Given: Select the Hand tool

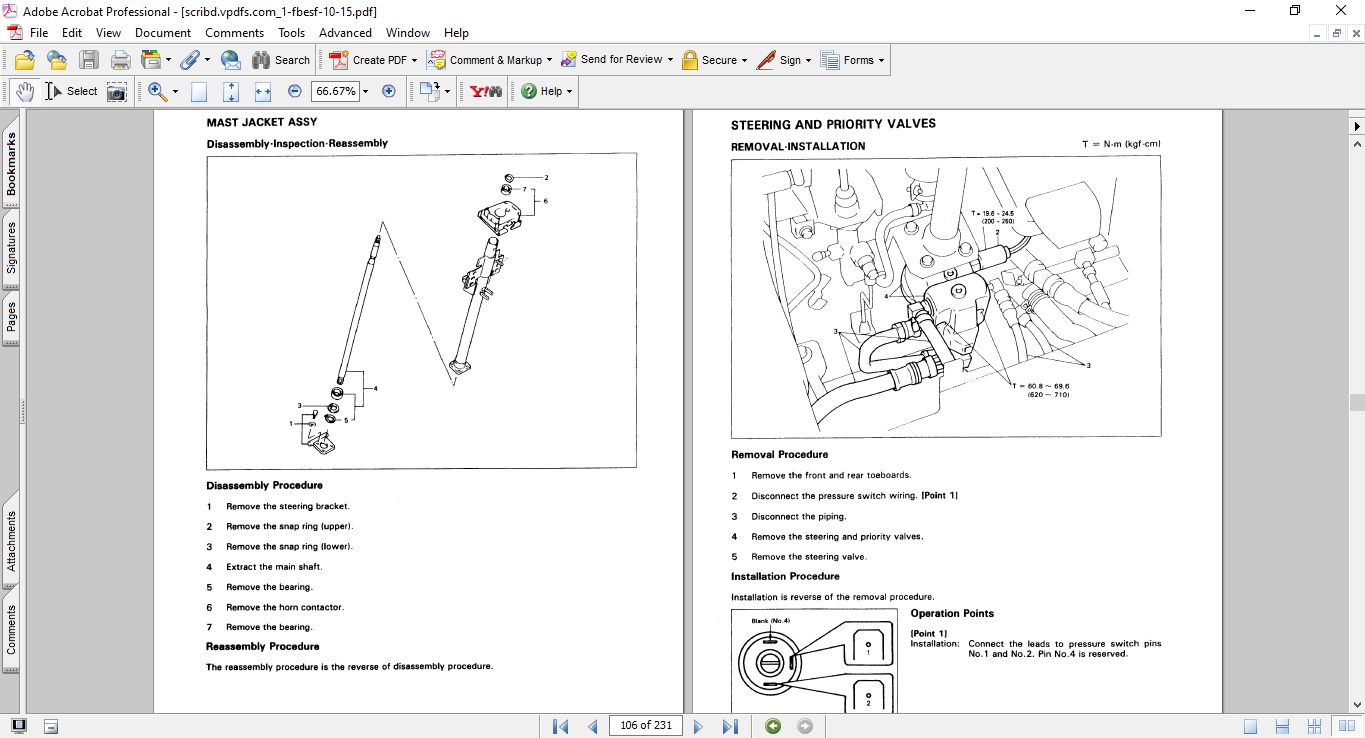Looking at the screenshot, I should tap(24, 91).
